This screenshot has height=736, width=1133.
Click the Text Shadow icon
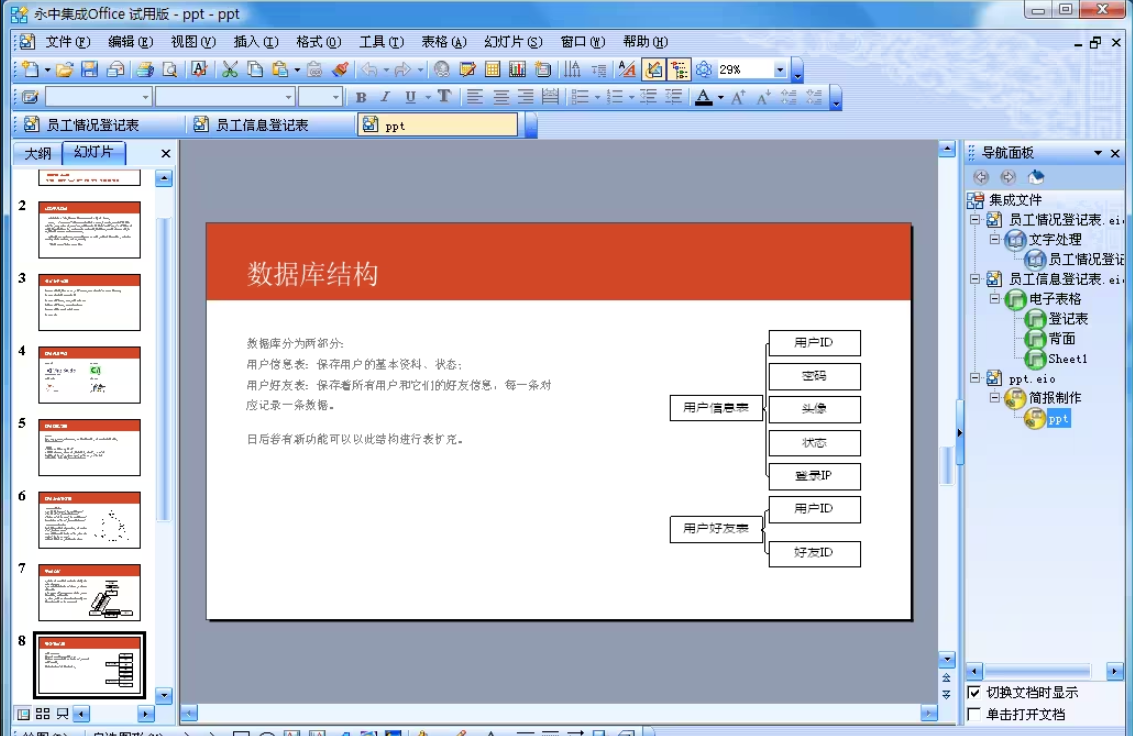[x=444, y=97]
